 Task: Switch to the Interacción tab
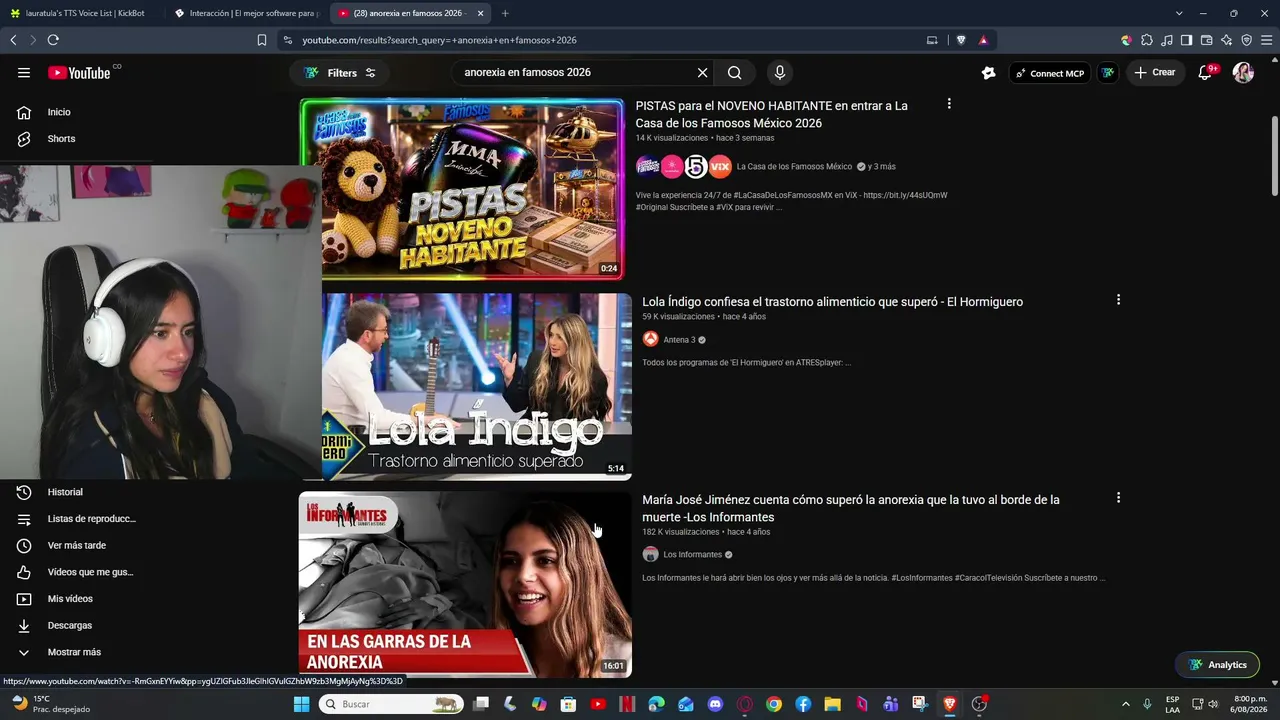(246, 13)
